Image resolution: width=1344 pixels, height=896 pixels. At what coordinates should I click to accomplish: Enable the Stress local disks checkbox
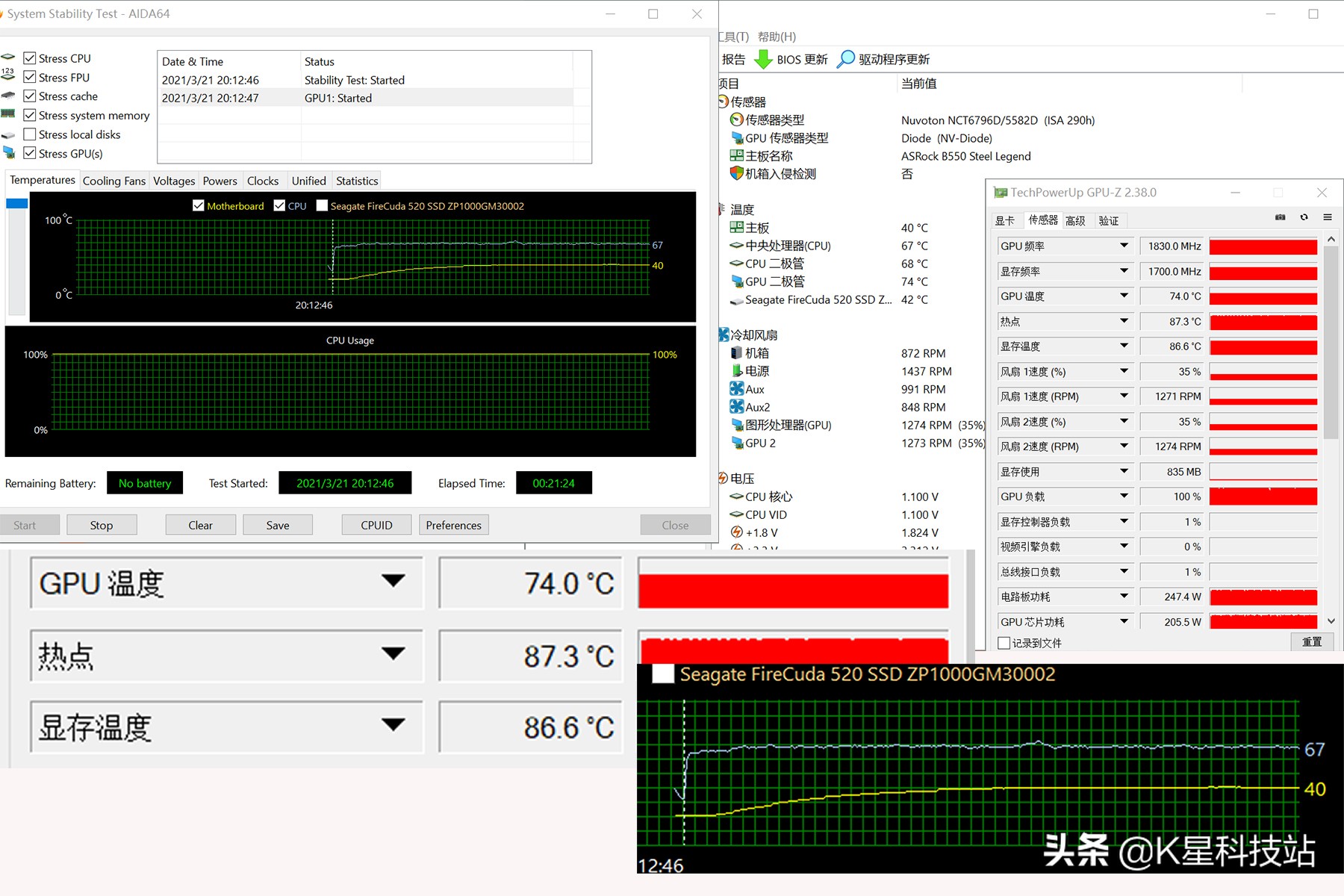pos(30,134)
